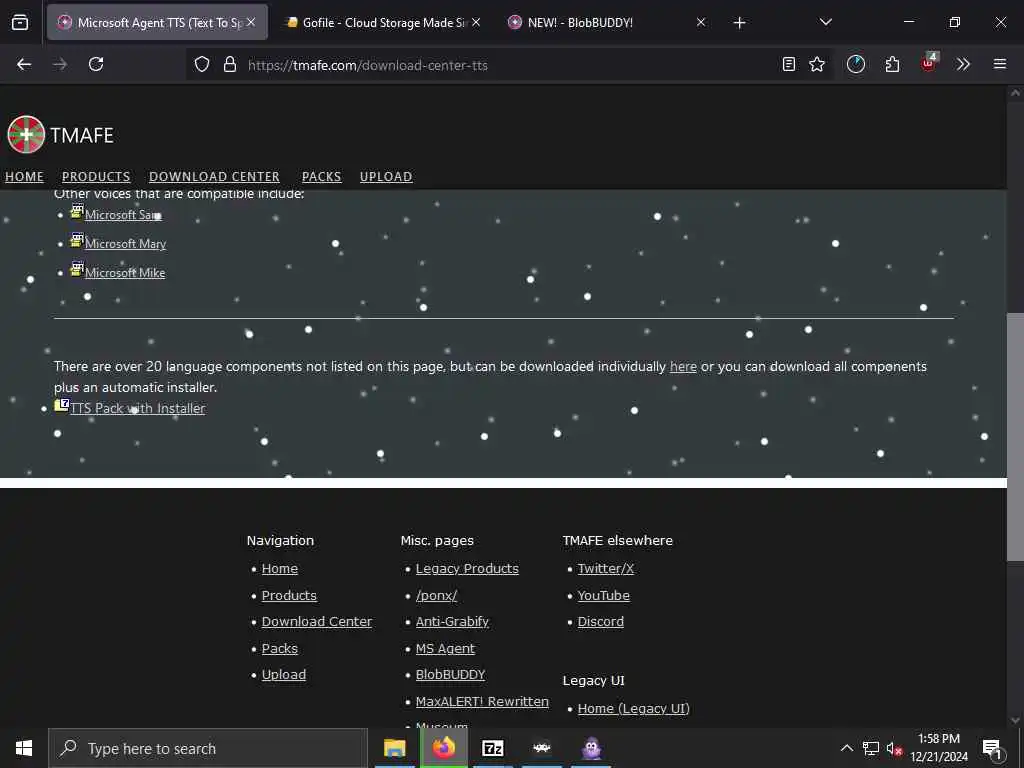The height and width of the screenshot is (768, 1024).
Task: Open the BlobBUDDY footer link
Action: [450, 675]
